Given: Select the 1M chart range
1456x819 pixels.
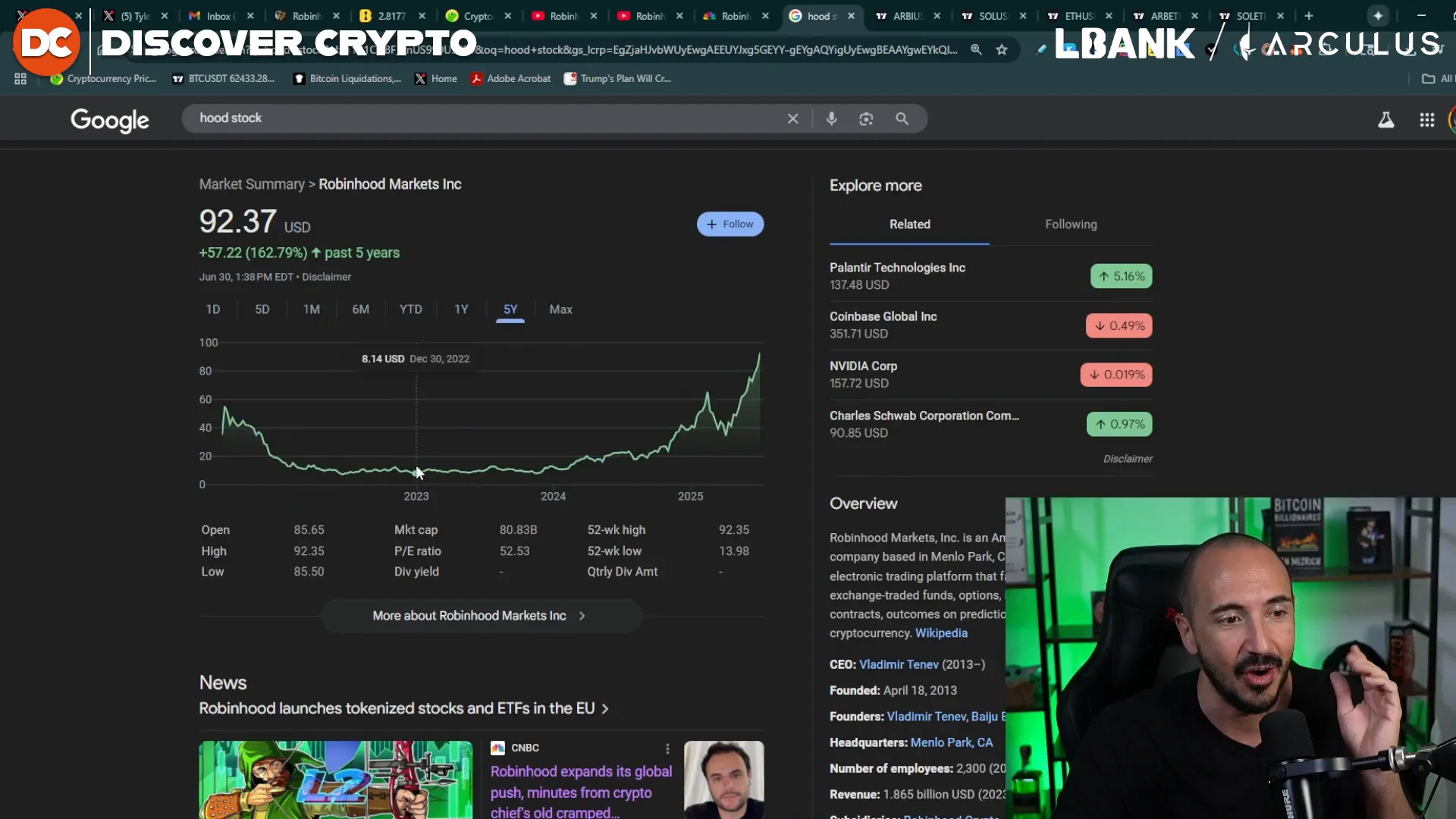Looking at the screenshot, I should pos(312,309).
